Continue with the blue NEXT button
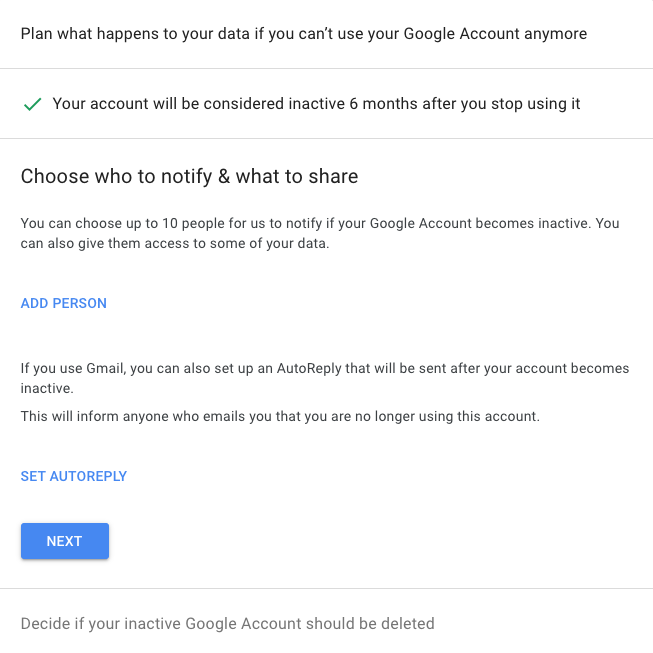This screenshot has height=653, width=653. [x=65, y=541]
